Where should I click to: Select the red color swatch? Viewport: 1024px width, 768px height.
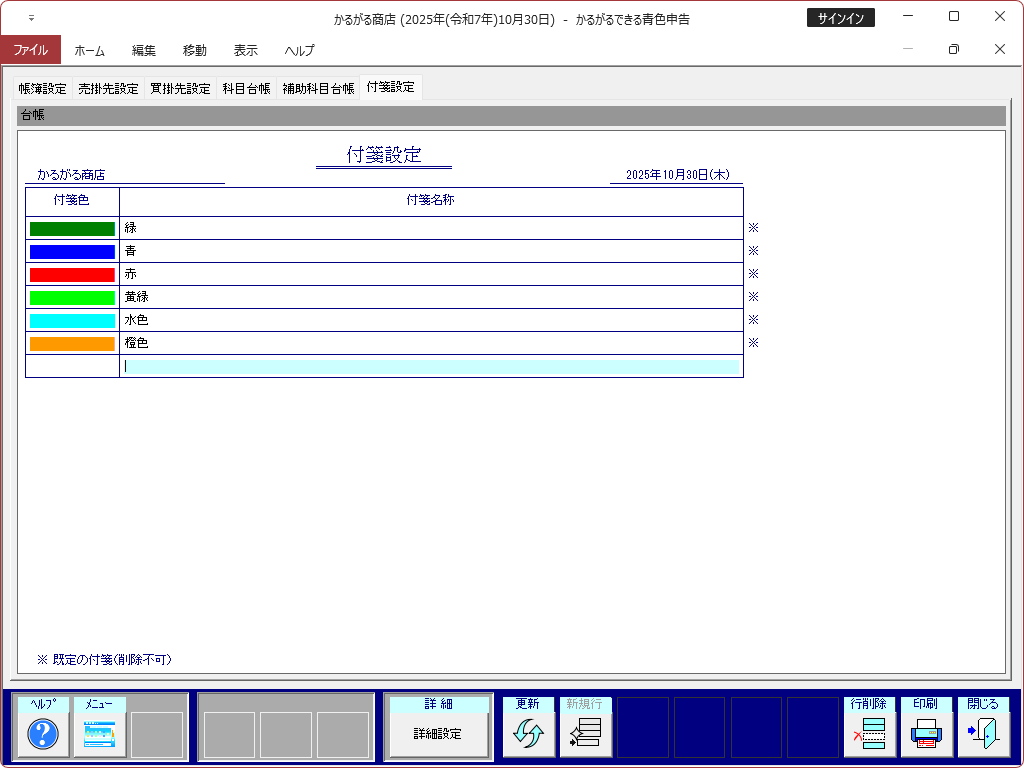pyautogui.click(x=72, y=275)
